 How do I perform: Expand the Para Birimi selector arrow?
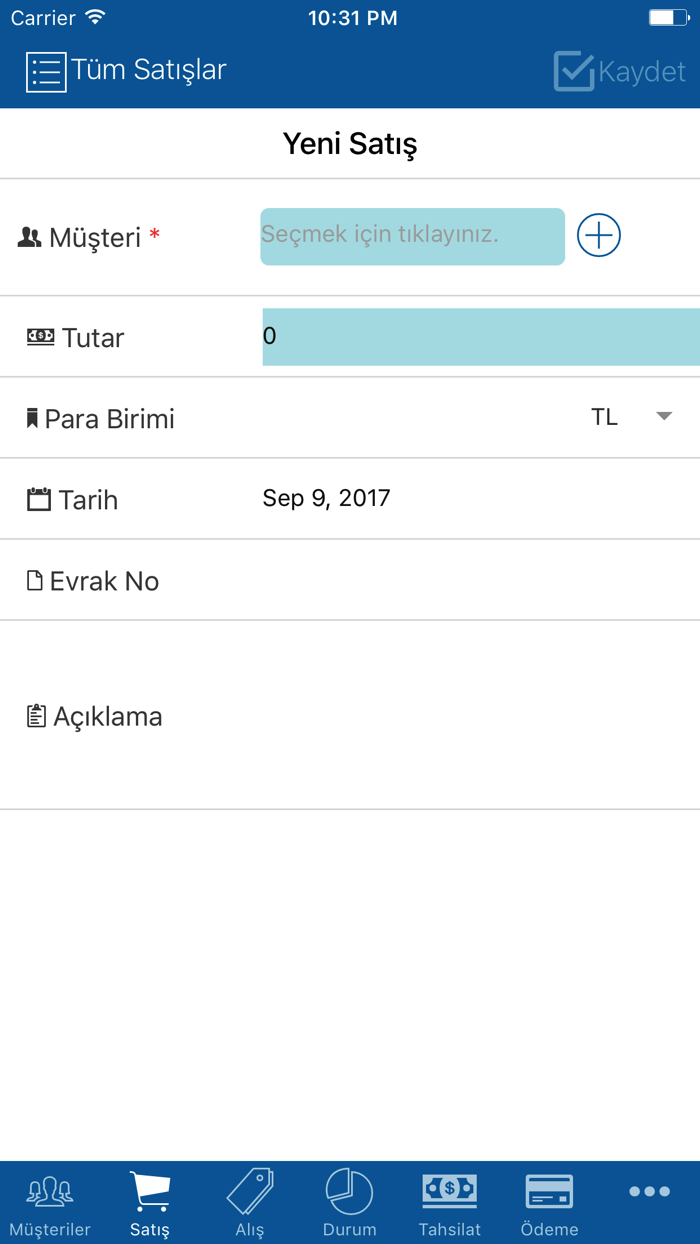pos(662,419)
